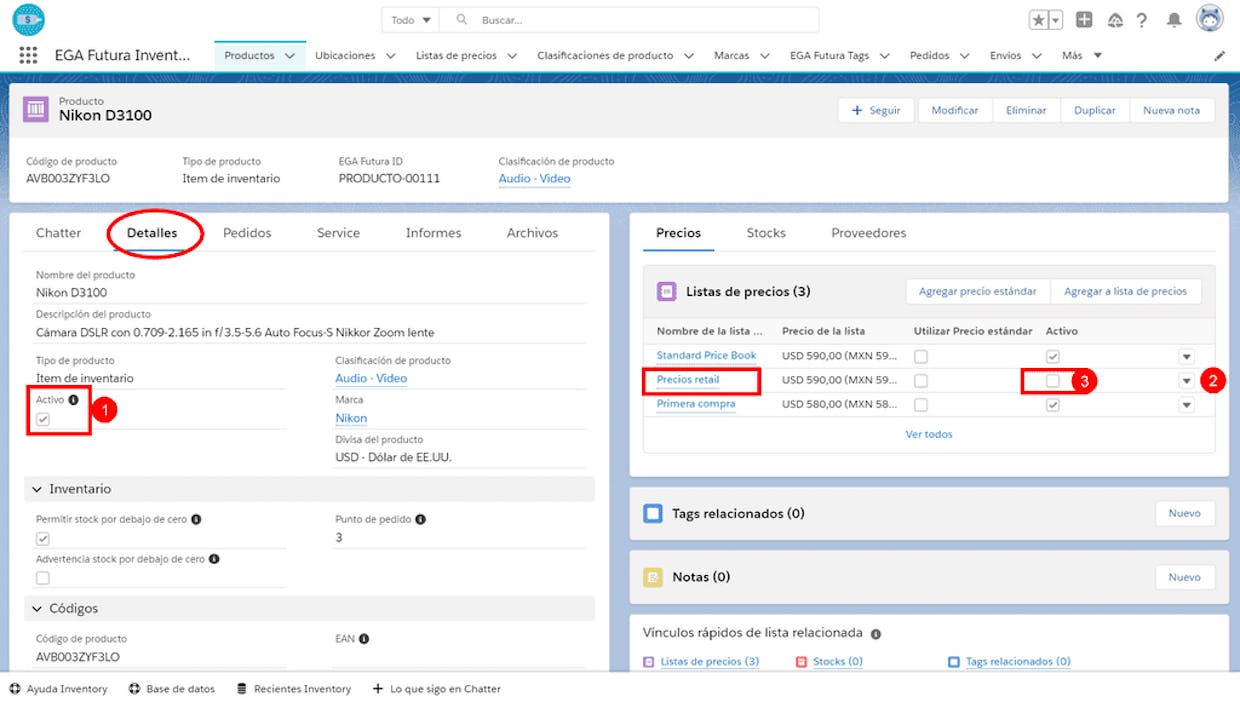
Task: Click the org logo icon top left
Action: 28,19
